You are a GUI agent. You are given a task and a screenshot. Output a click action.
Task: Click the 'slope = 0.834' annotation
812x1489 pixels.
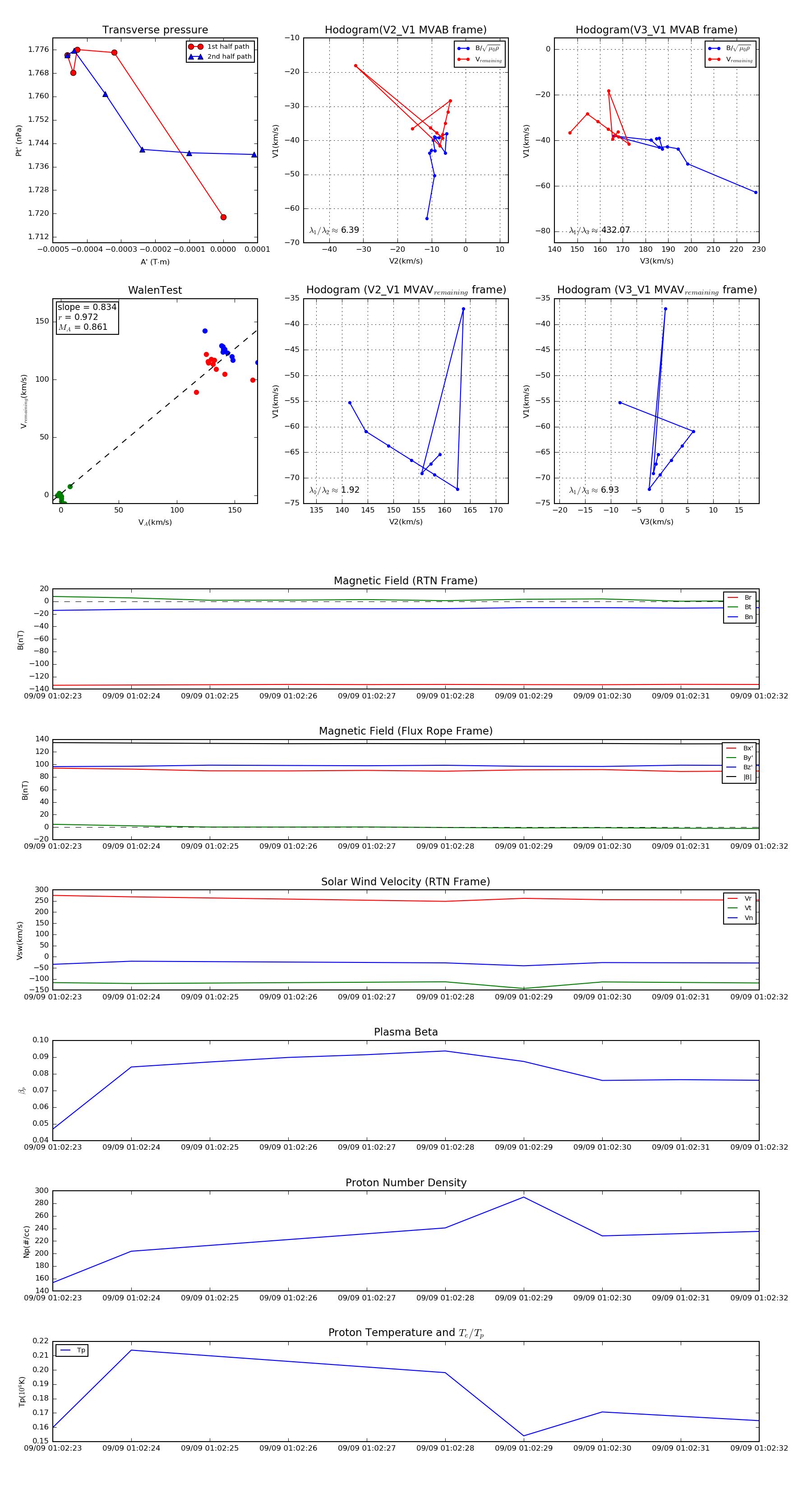click(x=87, y=307)
